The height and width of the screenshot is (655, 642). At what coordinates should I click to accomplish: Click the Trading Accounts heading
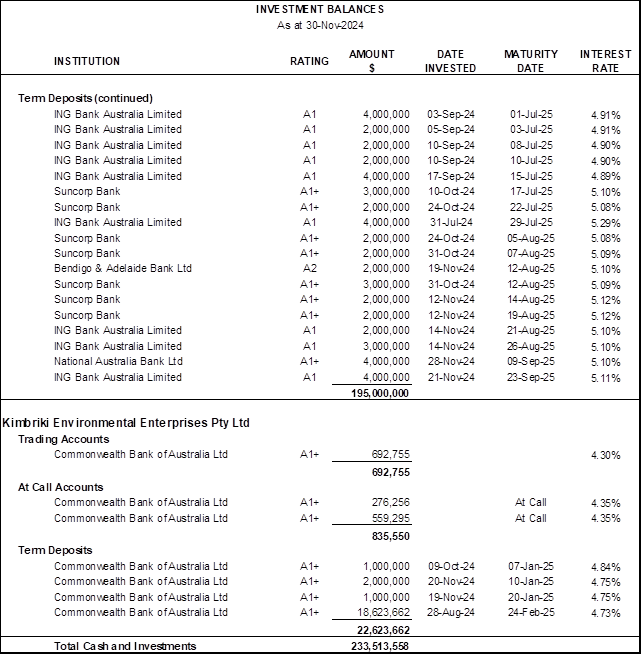tap(63, 439)
